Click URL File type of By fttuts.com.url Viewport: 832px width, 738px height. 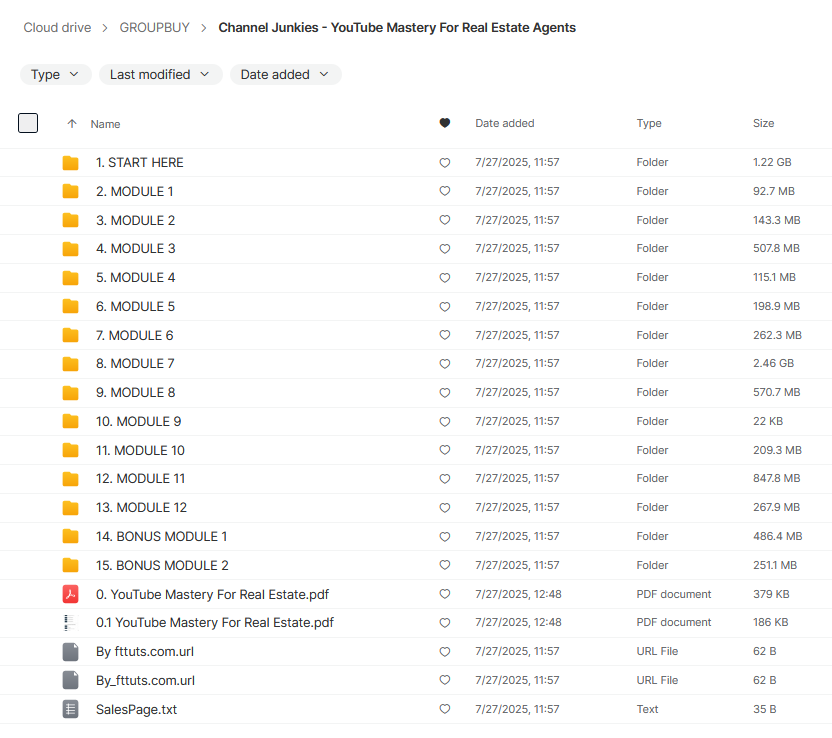[657, 652]
